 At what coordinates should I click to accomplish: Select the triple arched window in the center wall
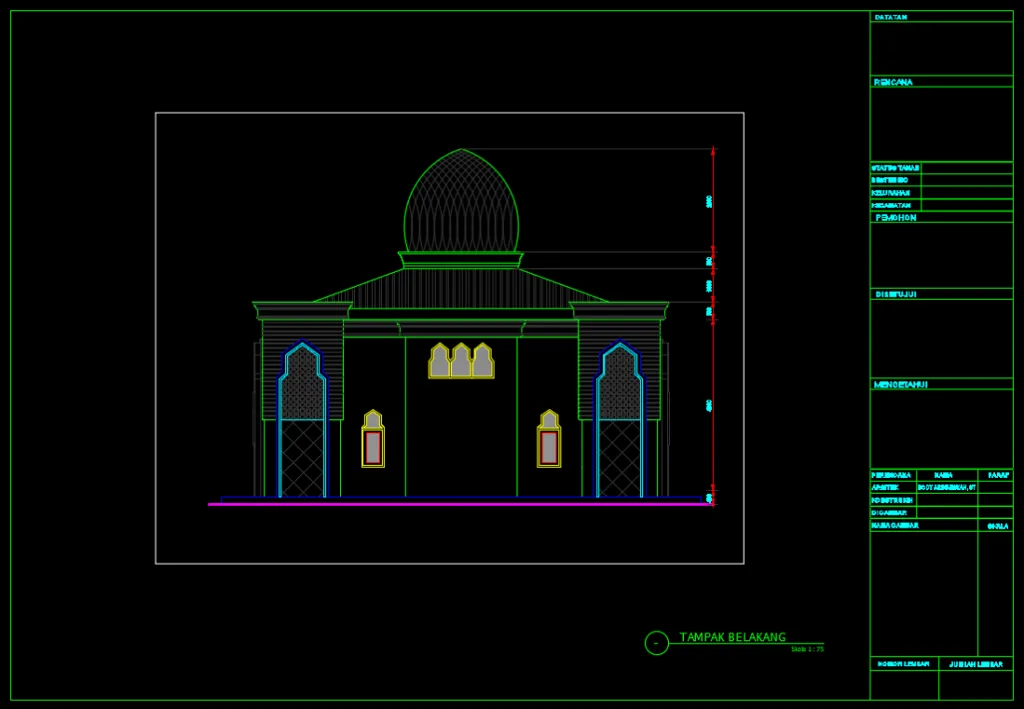point(461,361)
